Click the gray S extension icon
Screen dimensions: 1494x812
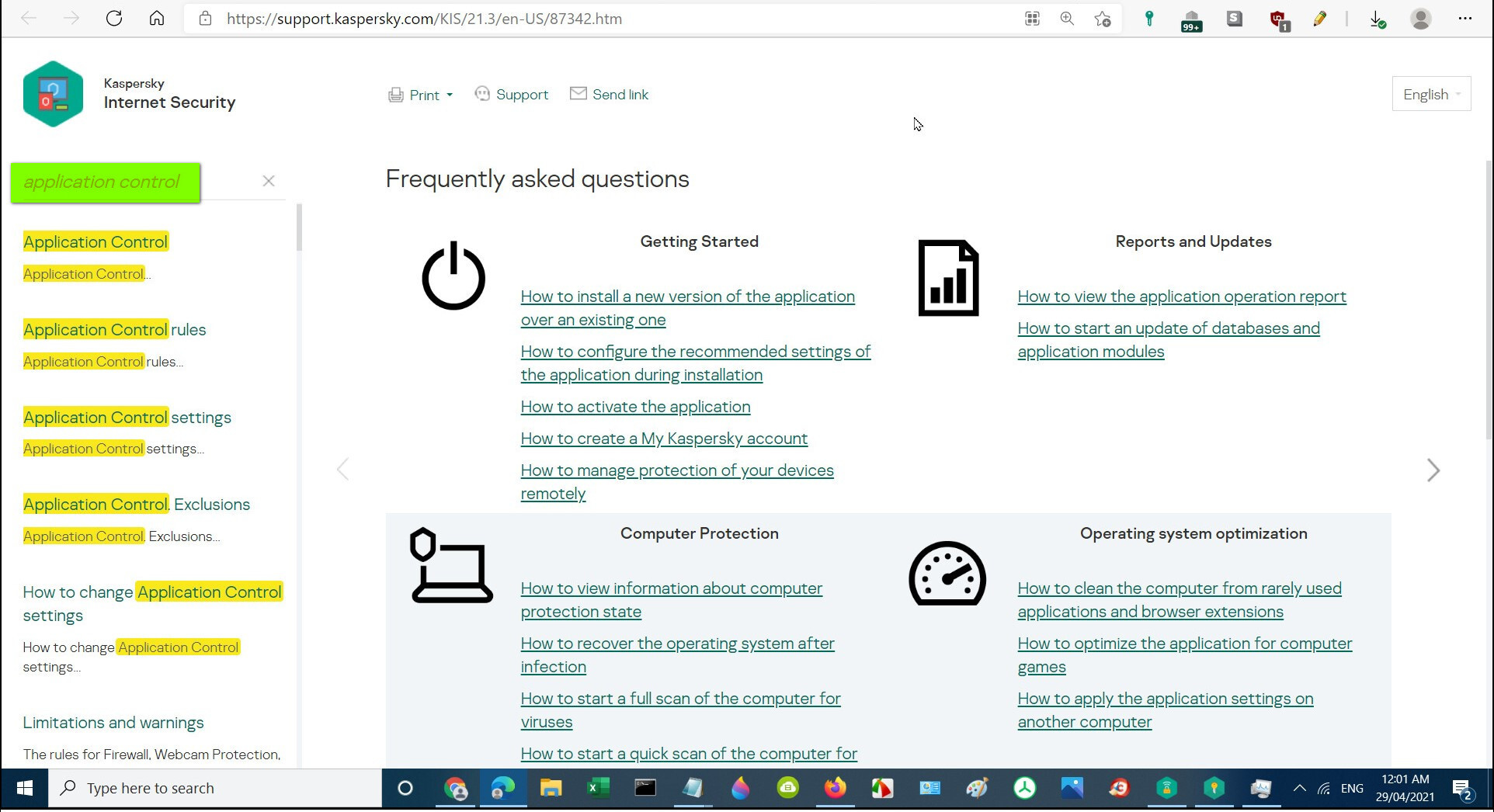[1235, 19]
